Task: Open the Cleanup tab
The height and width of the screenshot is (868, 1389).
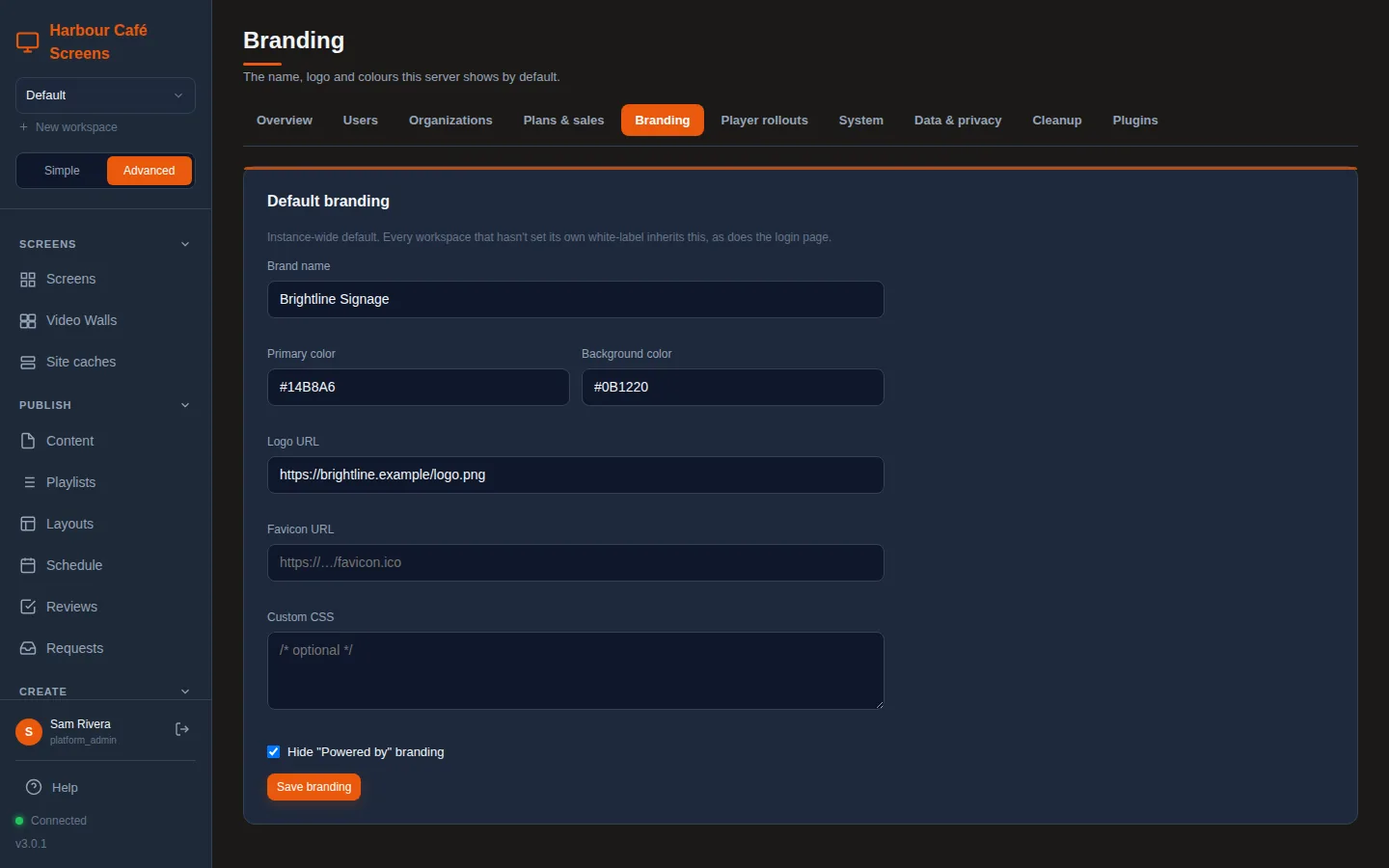Action: pyautogui.click(x=1057, y=121)
